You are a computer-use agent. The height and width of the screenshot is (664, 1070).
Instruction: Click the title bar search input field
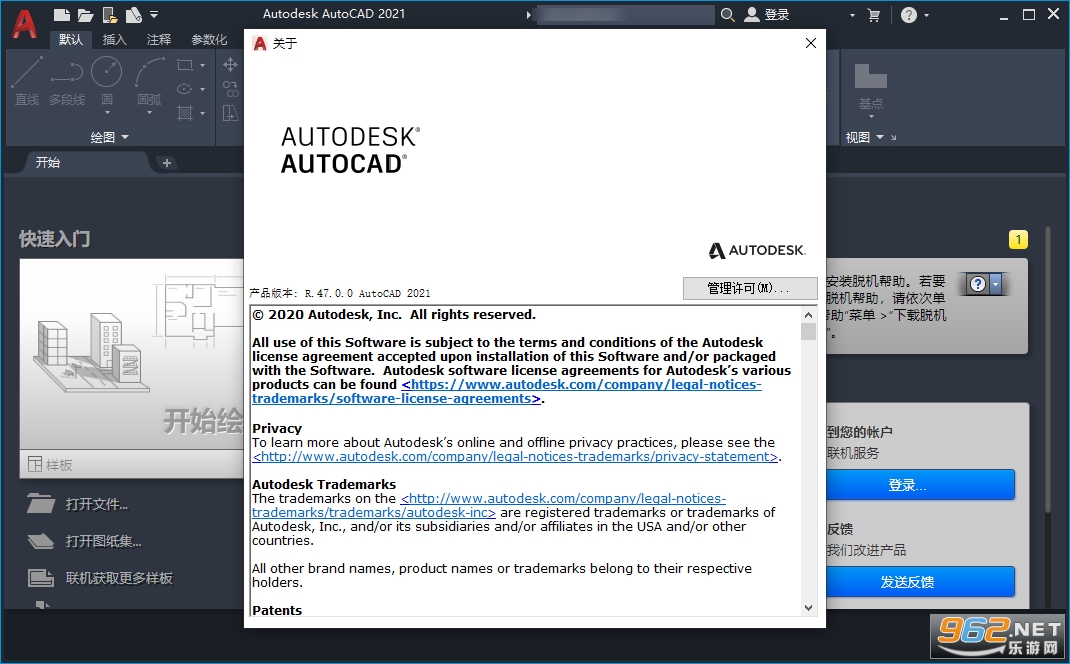(626, 15)
